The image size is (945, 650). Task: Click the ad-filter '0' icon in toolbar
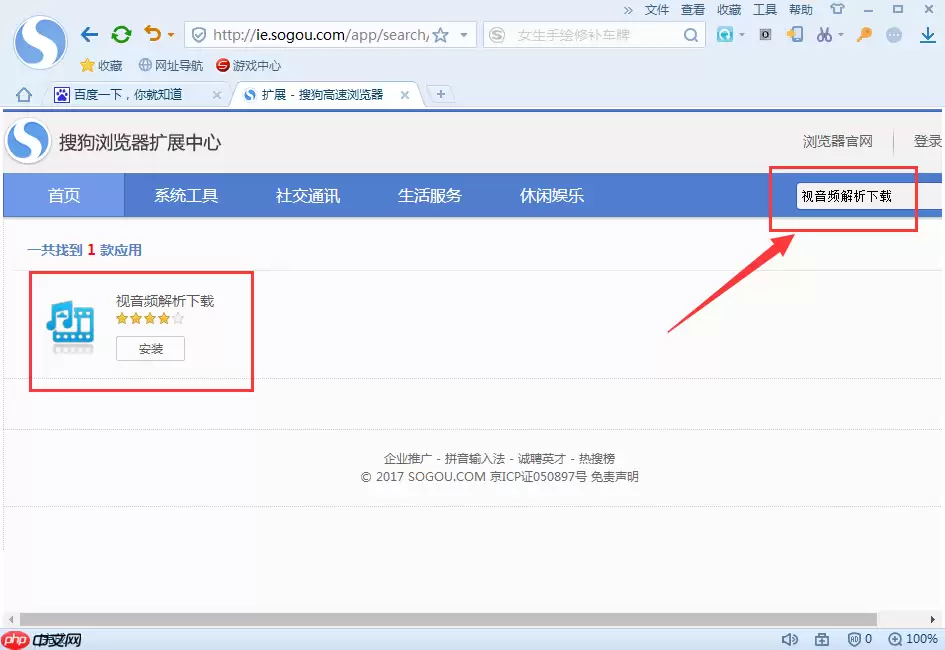(765, 35)
